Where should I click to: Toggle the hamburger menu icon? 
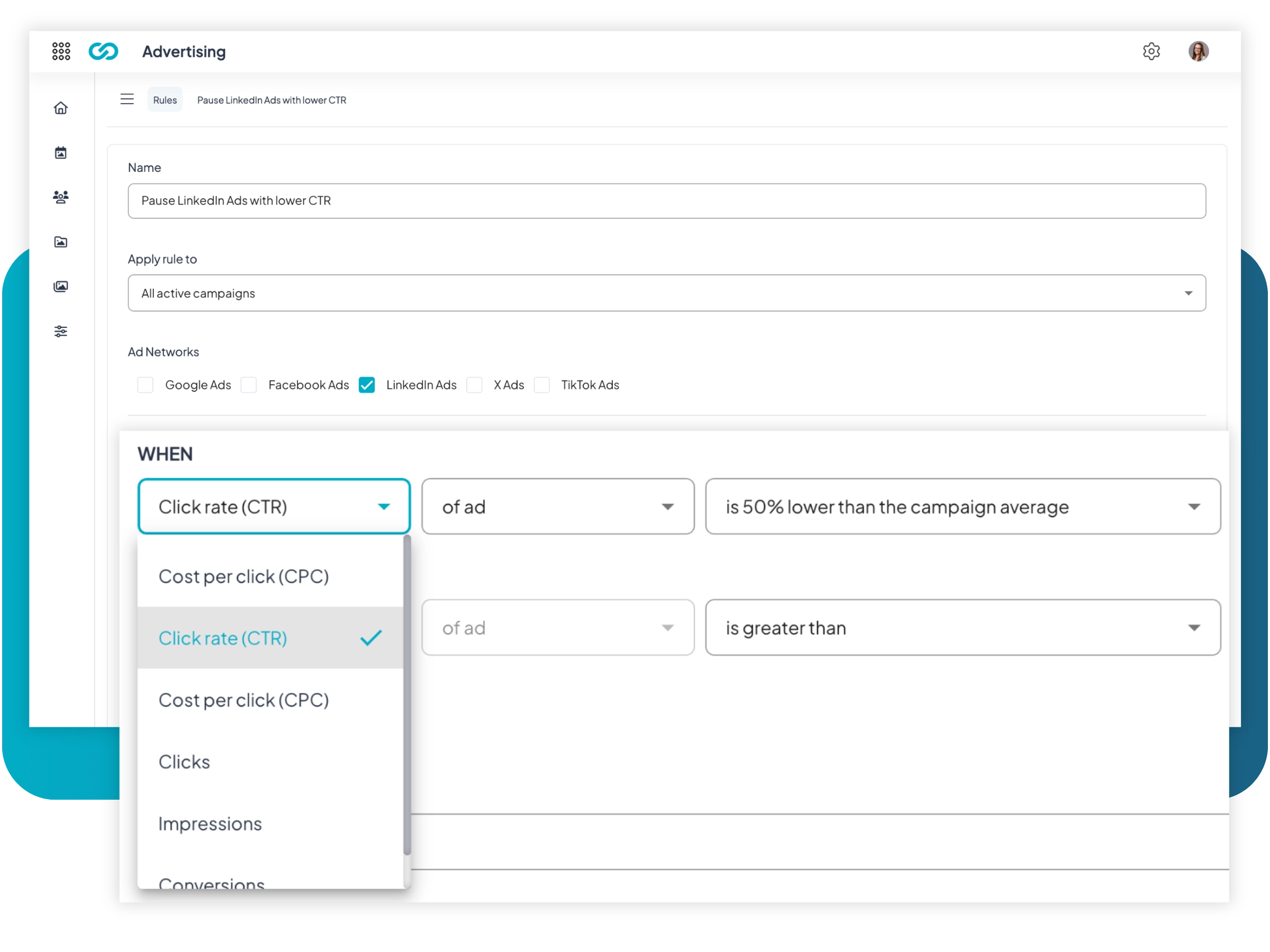coord(127,99)
